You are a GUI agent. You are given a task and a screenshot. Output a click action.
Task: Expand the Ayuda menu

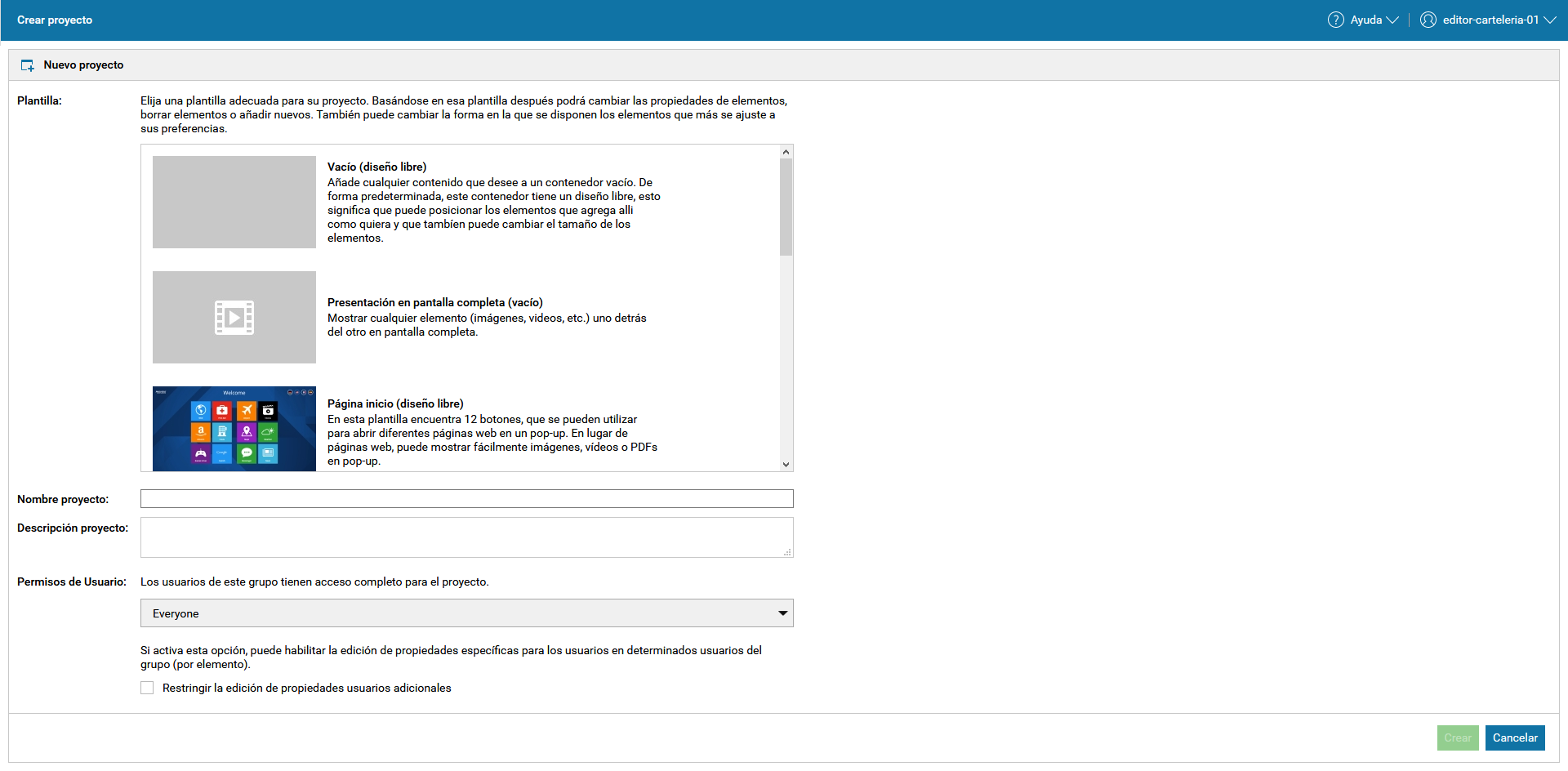1374,20
